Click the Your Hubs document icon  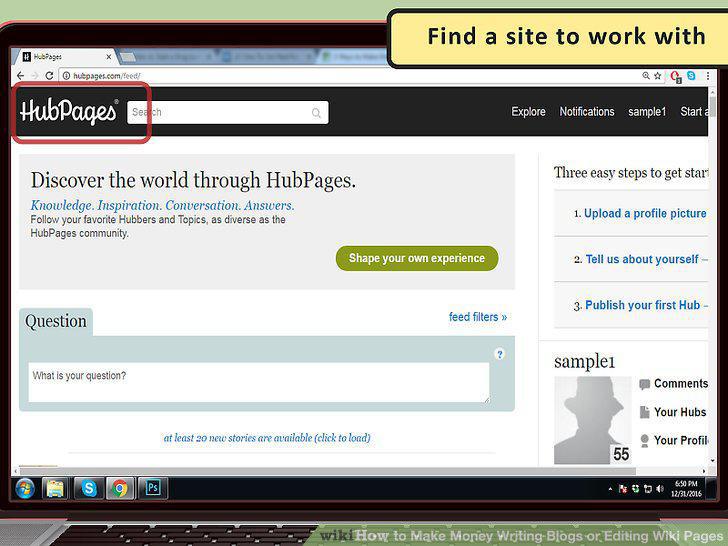(644, 412)
